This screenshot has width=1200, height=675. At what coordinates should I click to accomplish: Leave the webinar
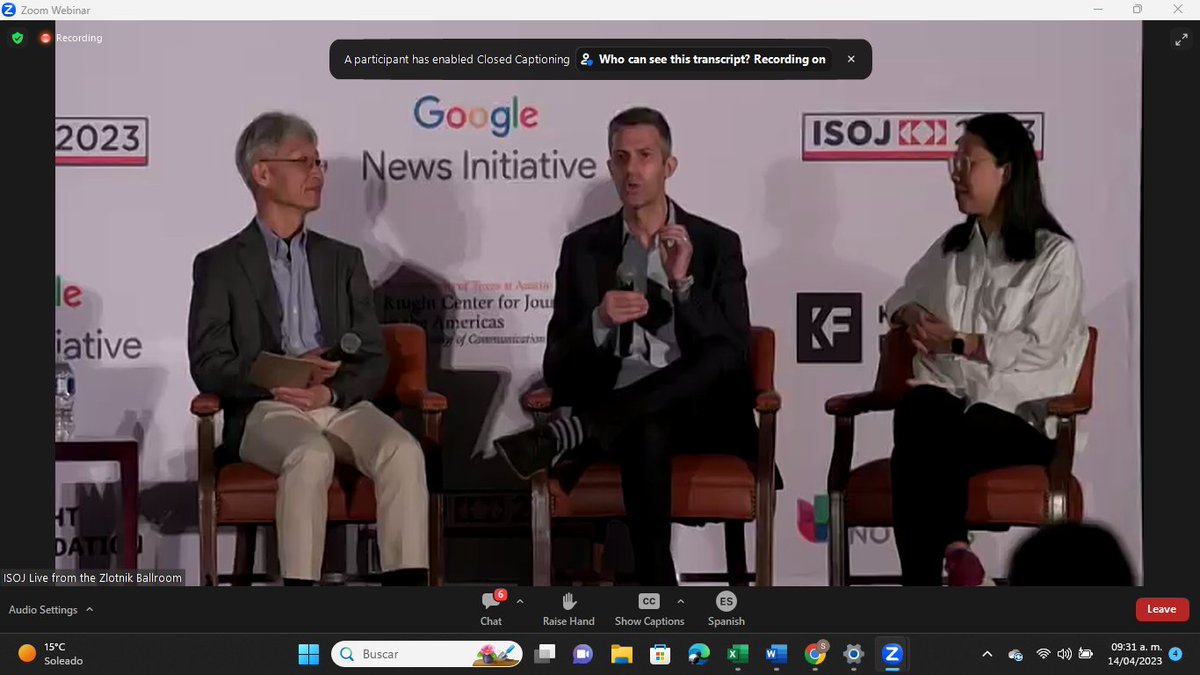[x=1161, y=608]
